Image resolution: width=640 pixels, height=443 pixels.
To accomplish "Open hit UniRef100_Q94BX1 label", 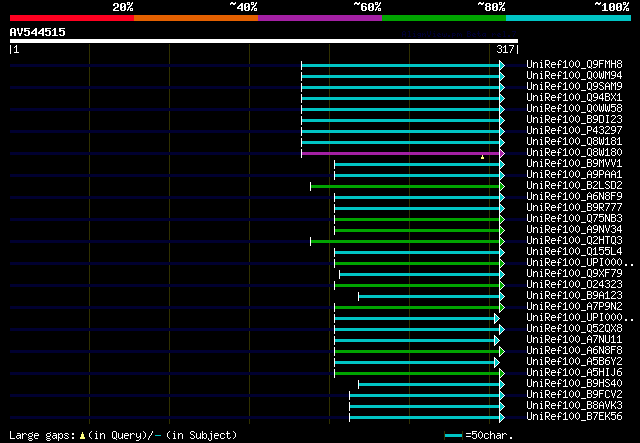I will [574, 98].
